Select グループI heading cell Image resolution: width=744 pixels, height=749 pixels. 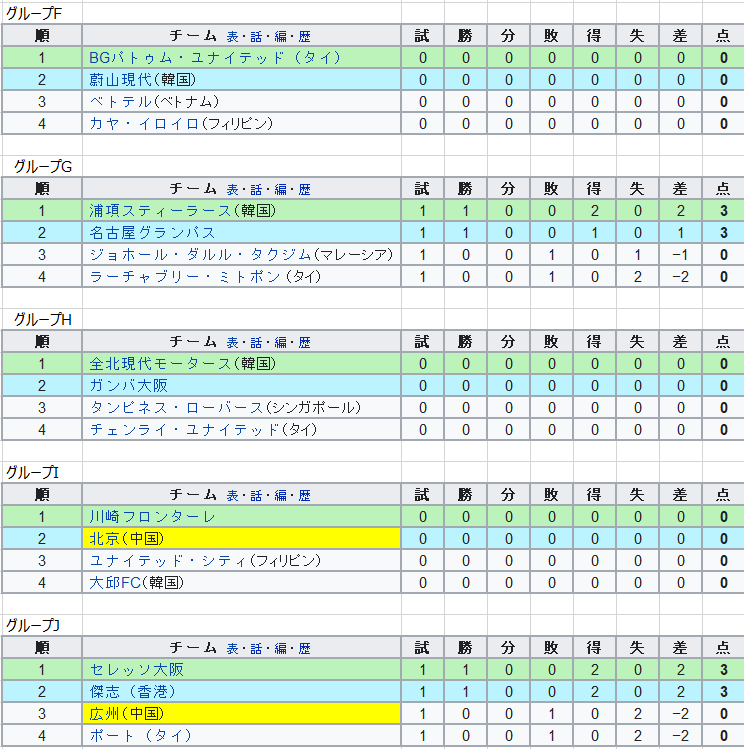pos(42,472)
